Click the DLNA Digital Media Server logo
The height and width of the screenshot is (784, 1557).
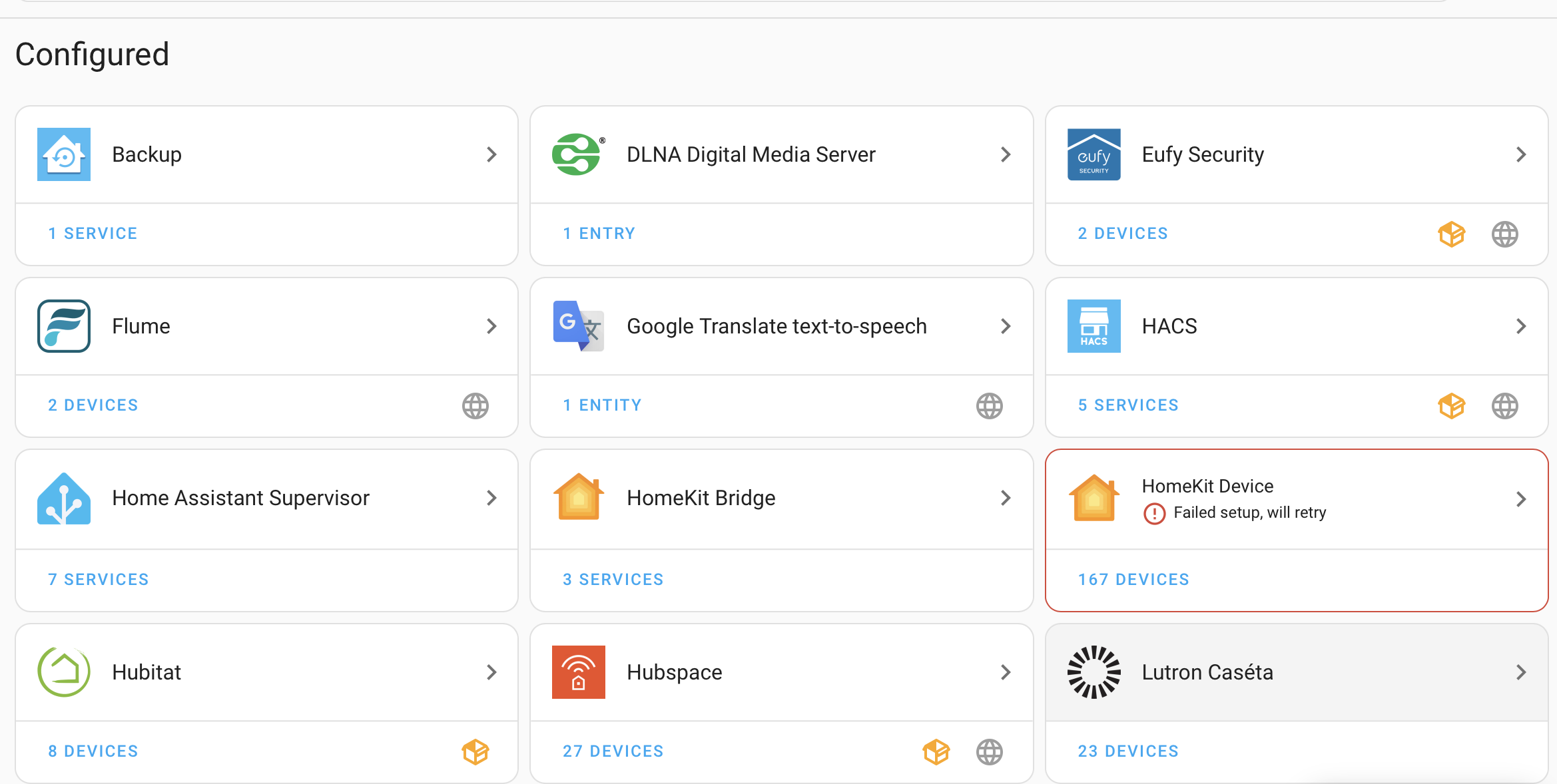tap(578, 154)
